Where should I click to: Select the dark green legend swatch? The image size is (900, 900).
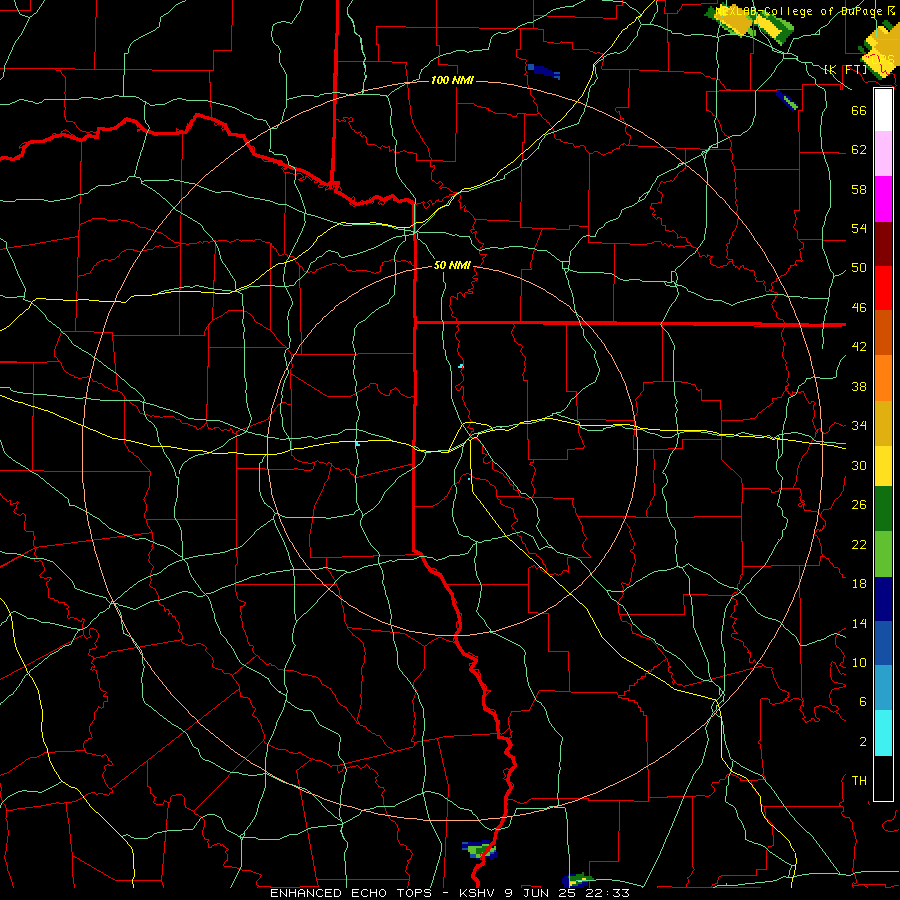click(883, 509)
